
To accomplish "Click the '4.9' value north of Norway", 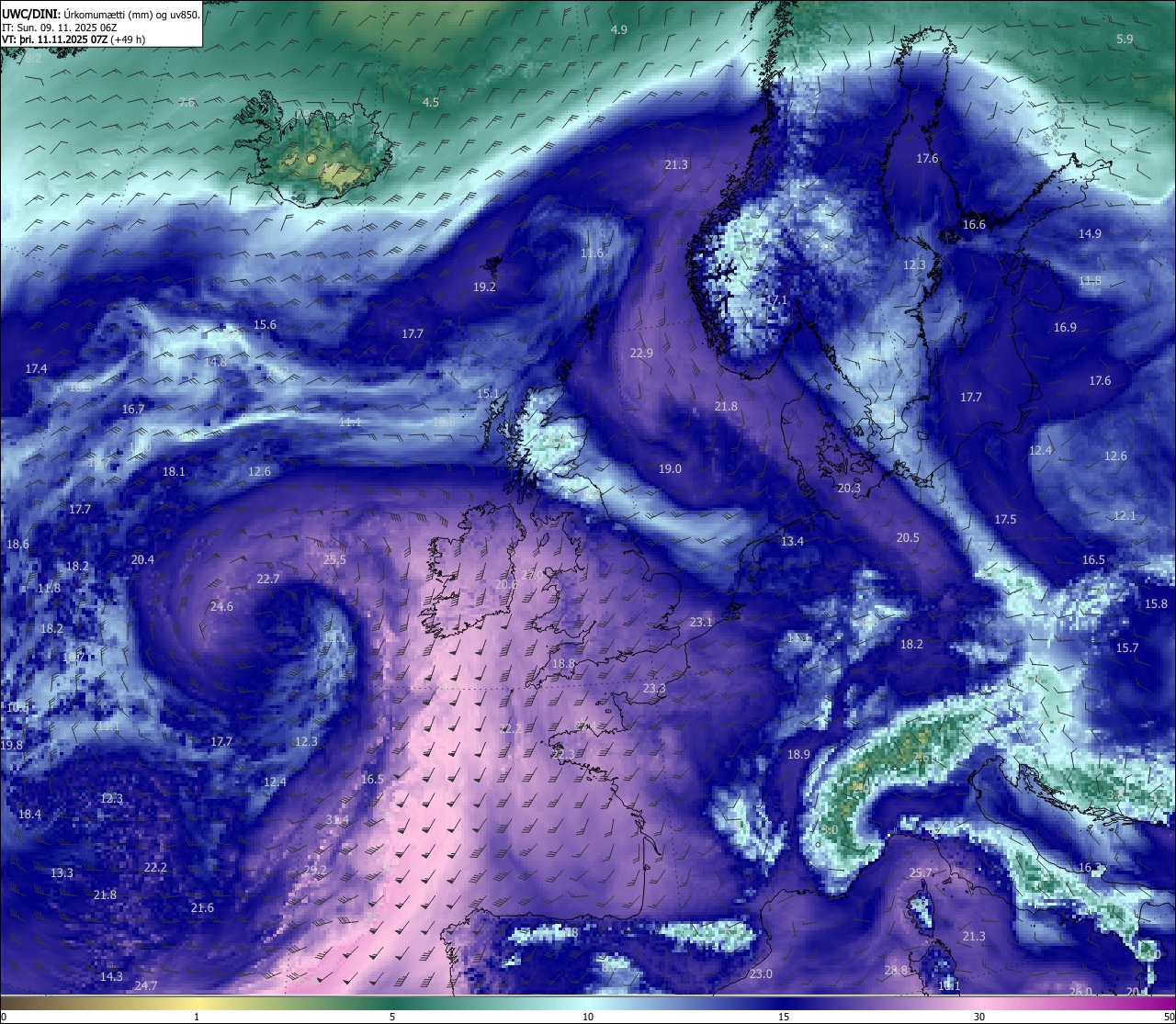I will click(619, 29).
